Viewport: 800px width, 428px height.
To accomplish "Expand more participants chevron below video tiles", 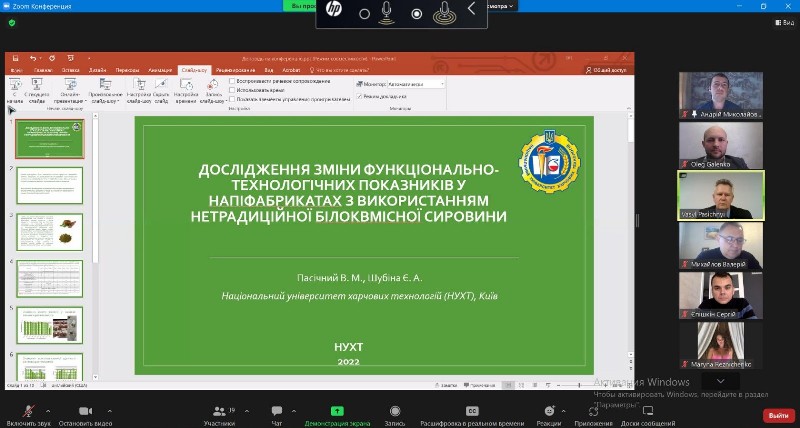I will tap(720, 381).
